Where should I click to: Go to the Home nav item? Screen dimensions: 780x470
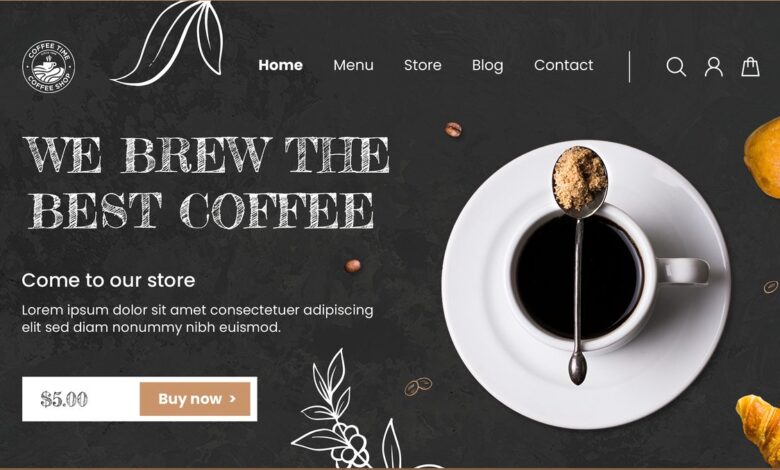[281, 65]
